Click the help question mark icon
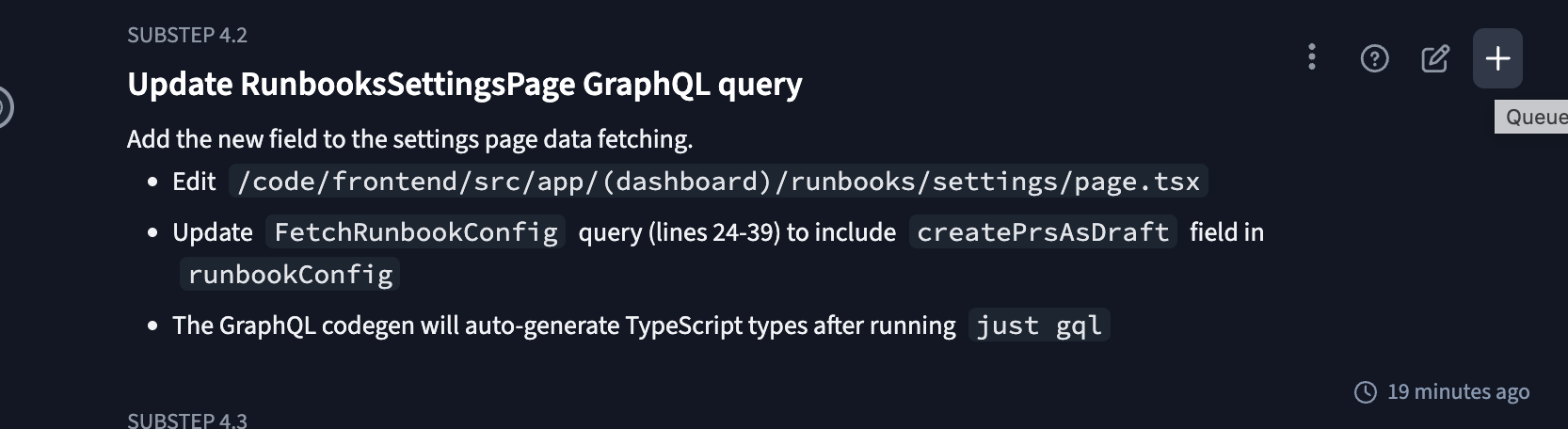Screen dimensions: 1568x429 [x=1374, y=59]
